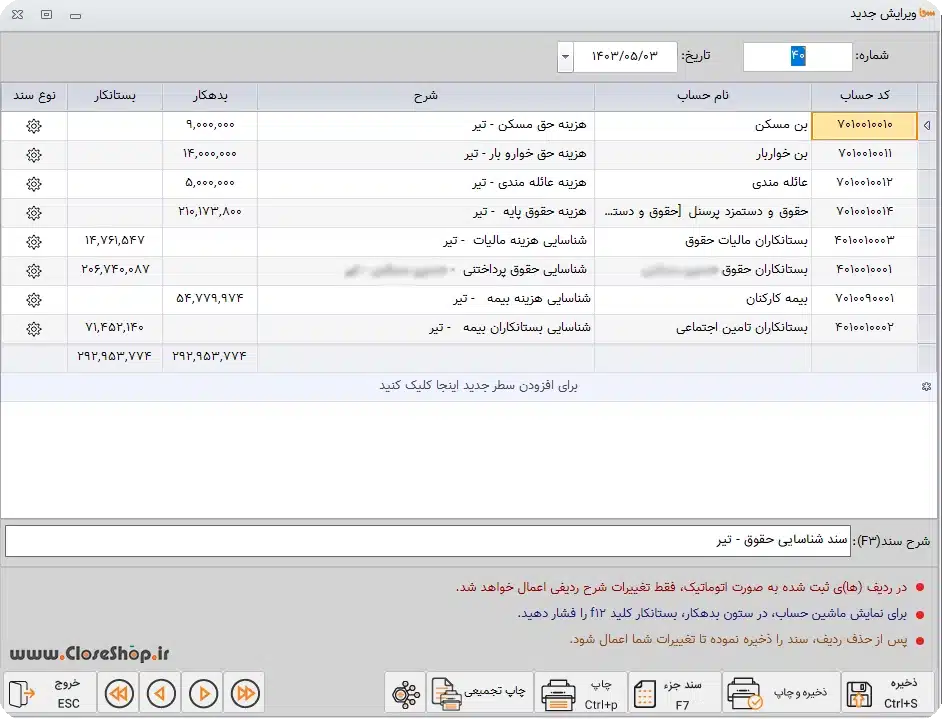
Task: Click credit amount 14,761,547
Action: click(115, 241)
